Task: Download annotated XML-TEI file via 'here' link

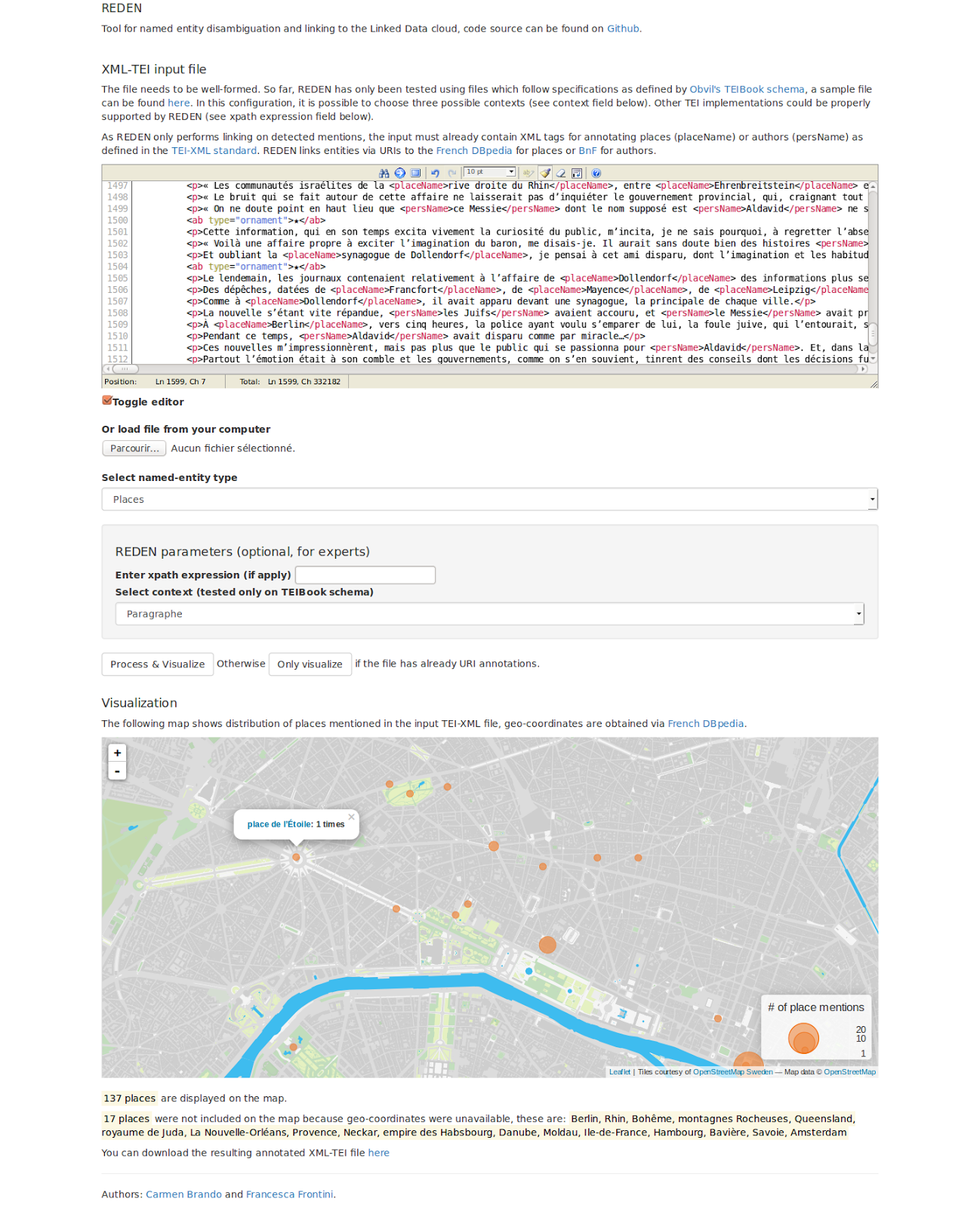Action: coord(378,1153)
